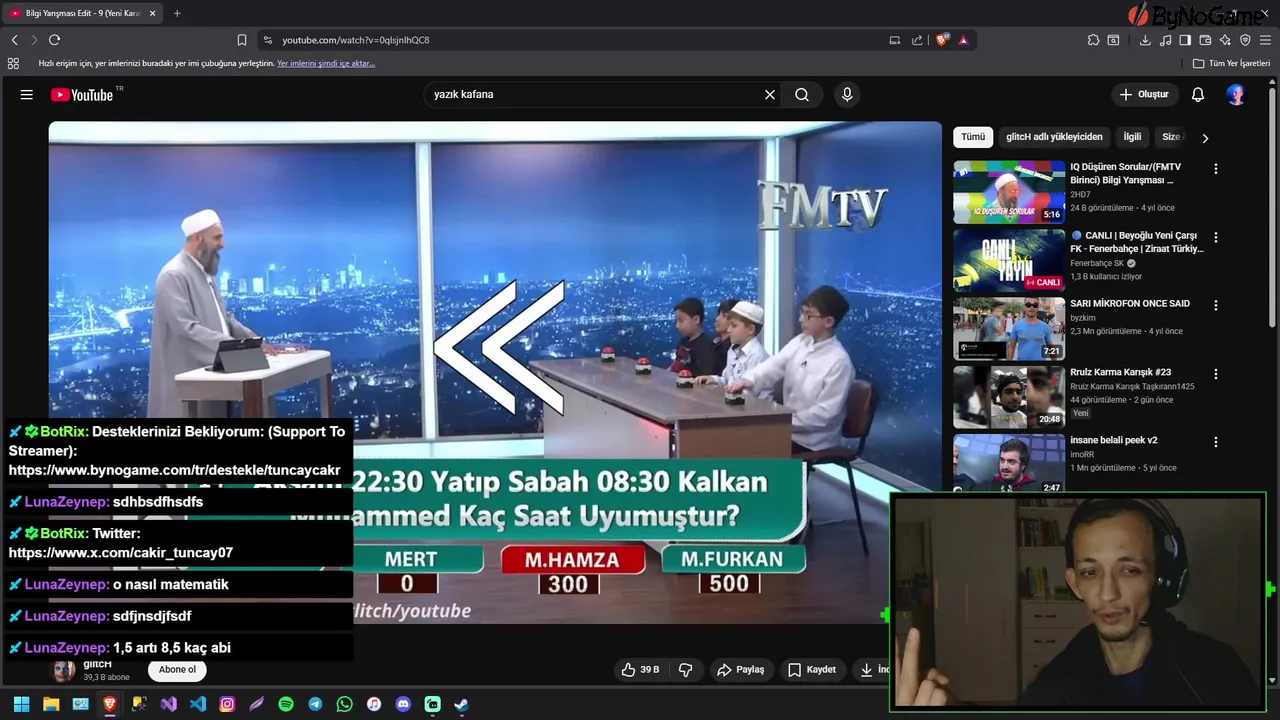Open options for 'SARI MİKROFON ONCE SAID'
1280x720 pixels.
(x=1216, y=305)
